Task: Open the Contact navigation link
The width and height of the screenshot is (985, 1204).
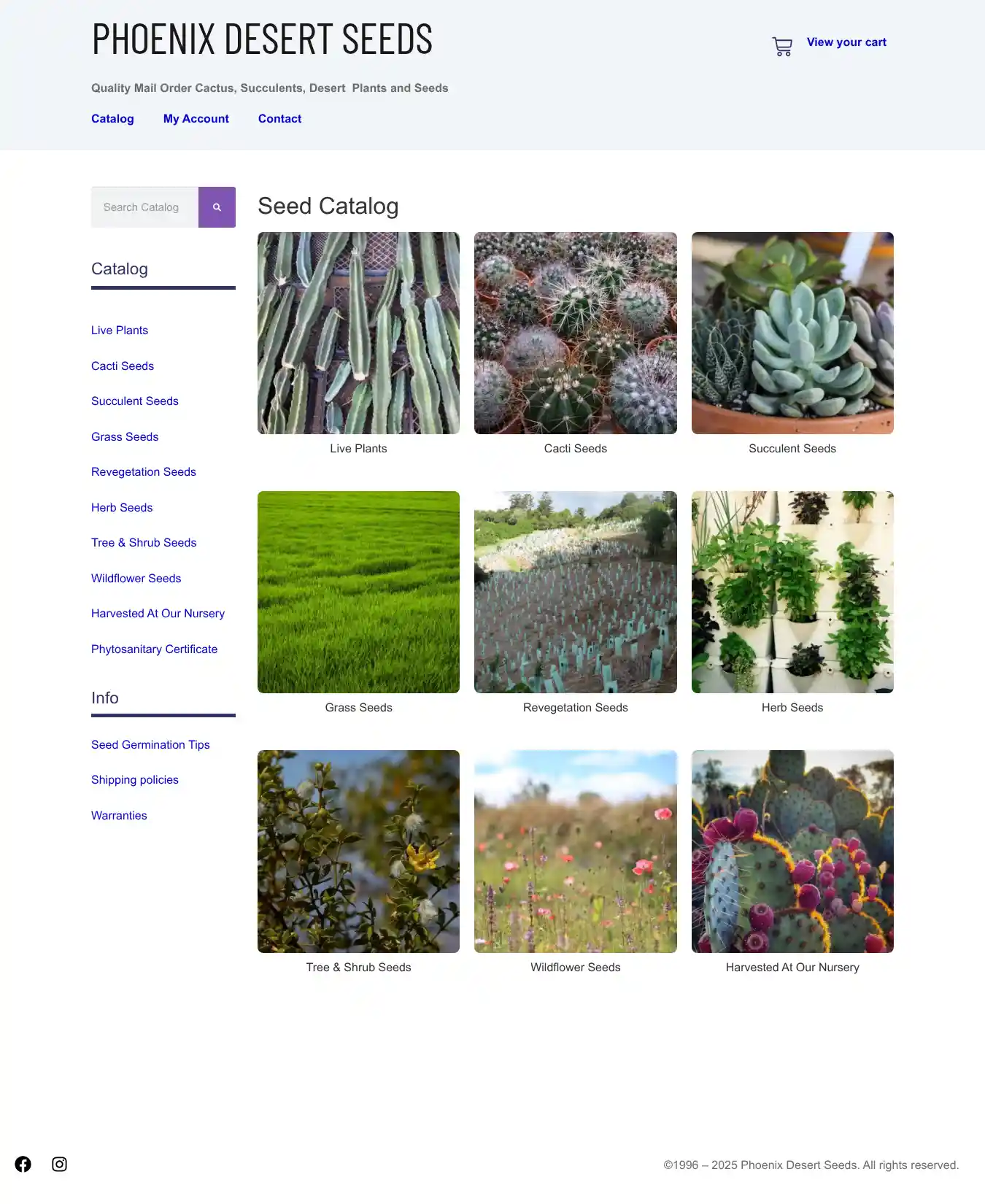Action: [x=279, y=119]
